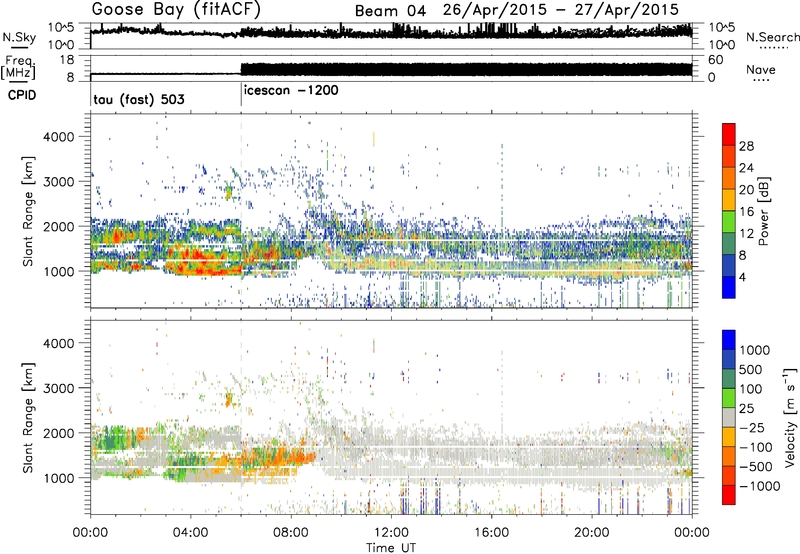Click the "3000" tick of the velocity panel
Viewport: 800px width, 554px height.
tap(59, 388)
